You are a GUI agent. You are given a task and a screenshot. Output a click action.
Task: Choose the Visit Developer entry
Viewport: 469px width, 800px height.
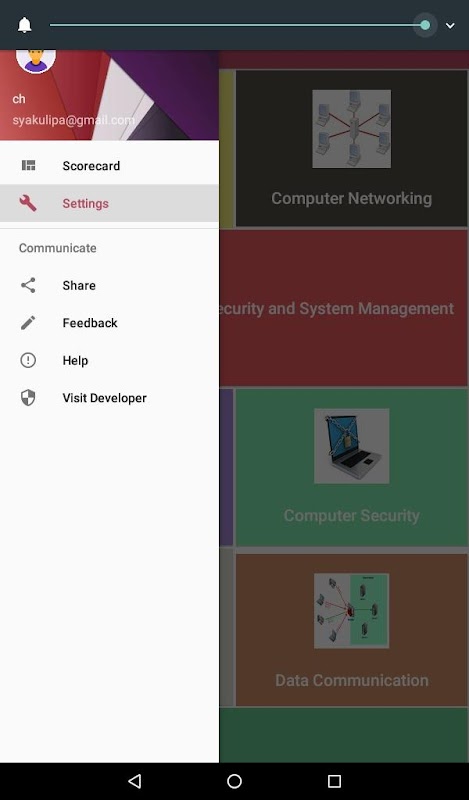click(x=109, y=398)
